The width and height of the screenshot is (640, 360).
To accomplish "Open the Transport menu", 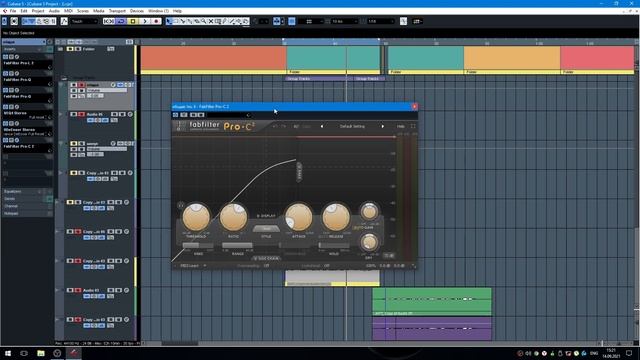I will point(117,11).
